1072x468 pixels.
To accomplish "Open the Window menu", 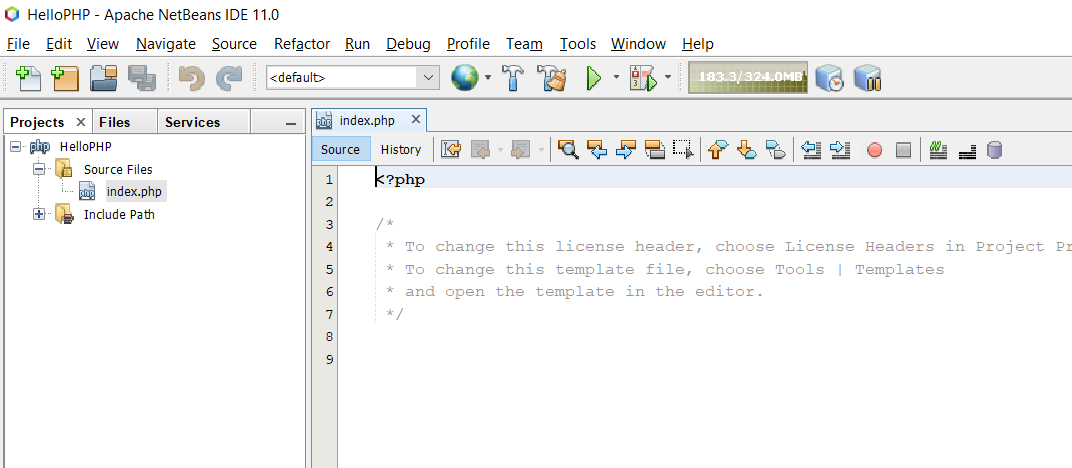I will tap(639, 44).
